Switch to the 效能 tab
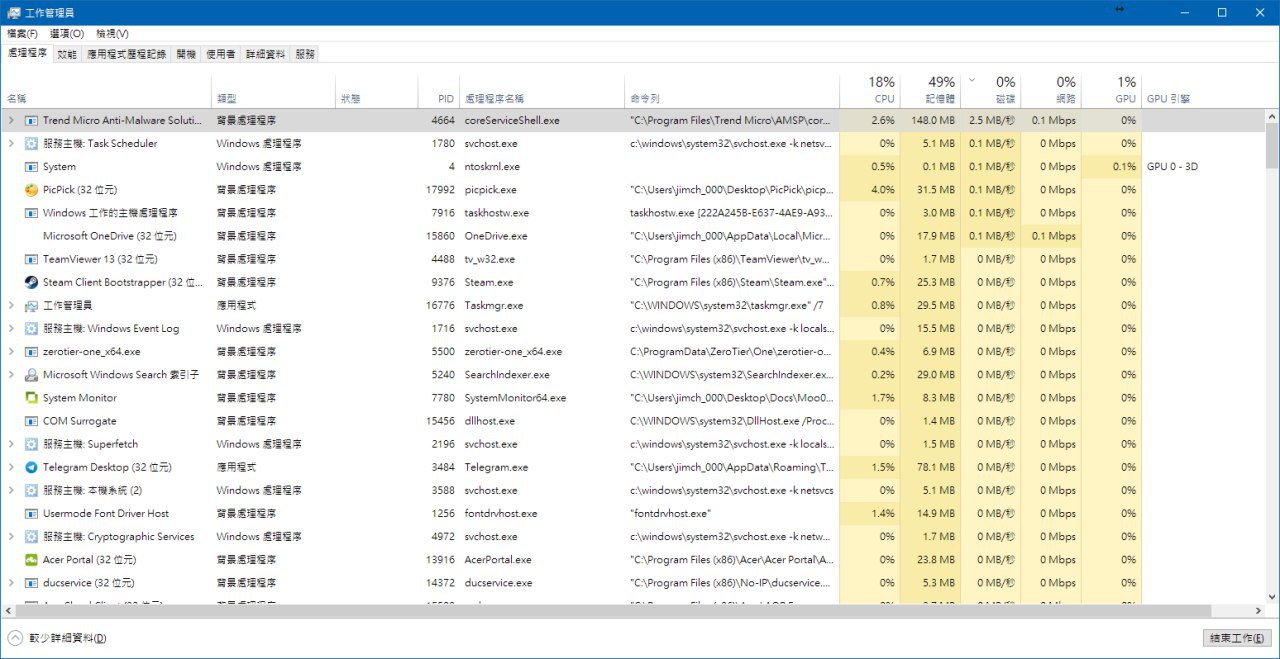The width and height of the screenshot is (1280, 659). [67, 54]
